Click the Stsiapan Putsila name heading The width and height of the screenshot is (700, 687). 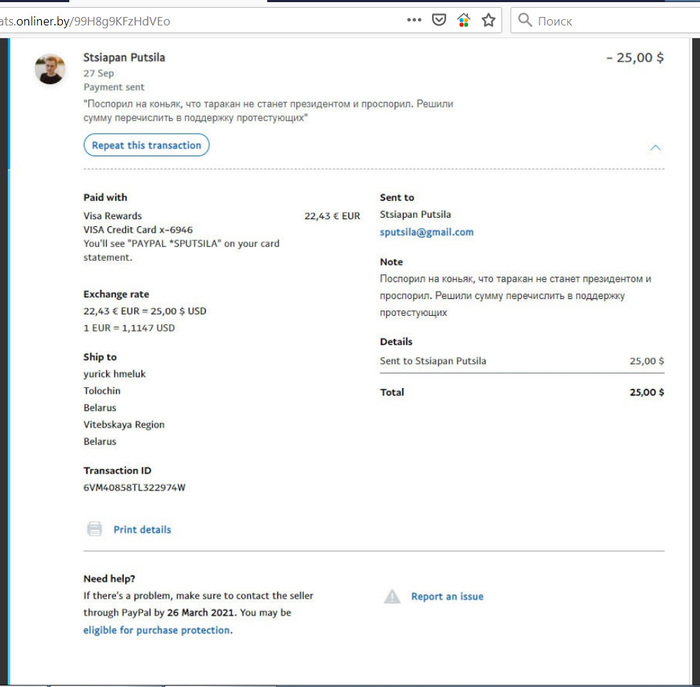click(124, 57)
